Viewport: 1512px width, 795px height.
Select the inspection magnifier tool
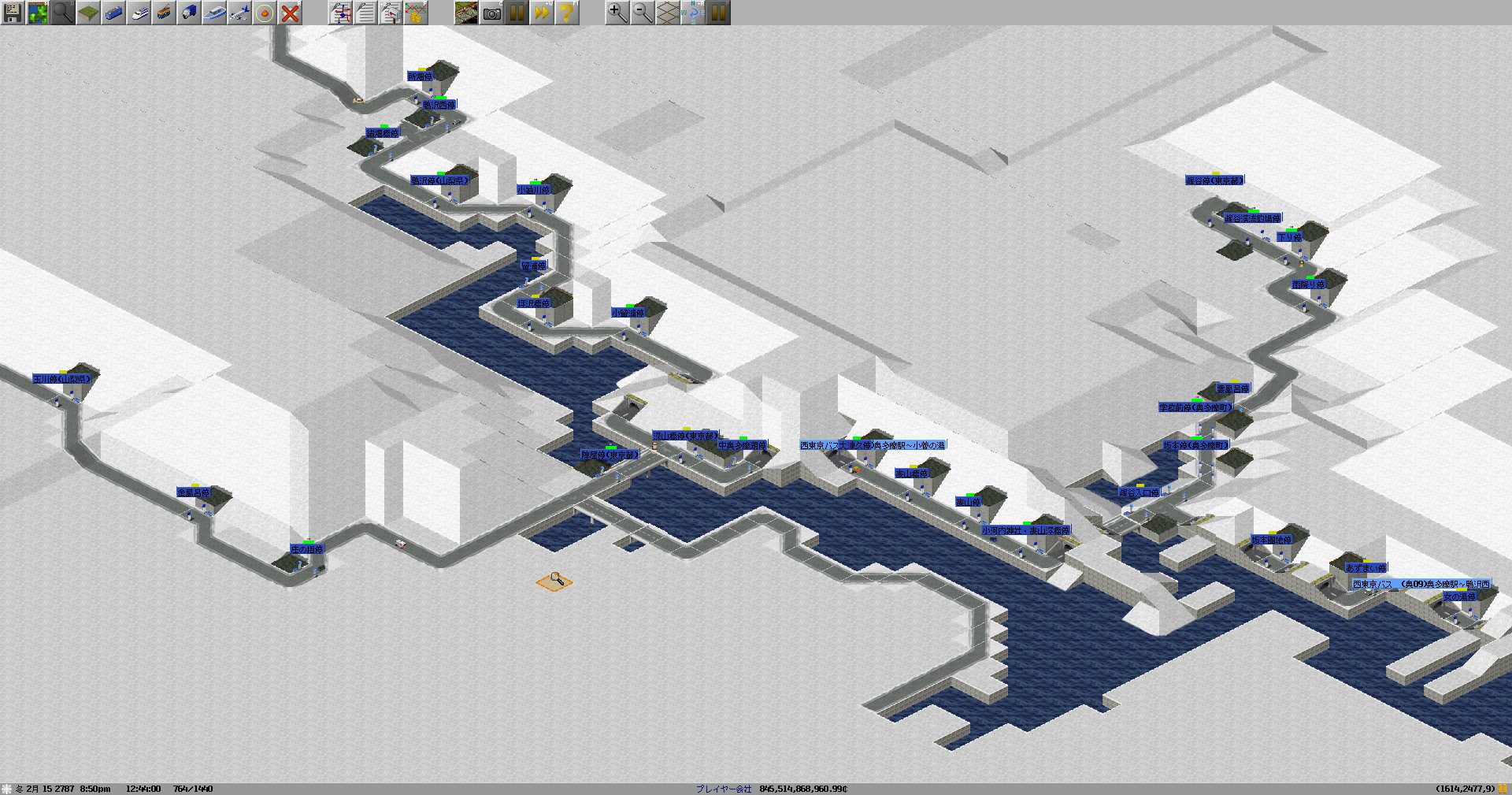(x=63, y=13)
